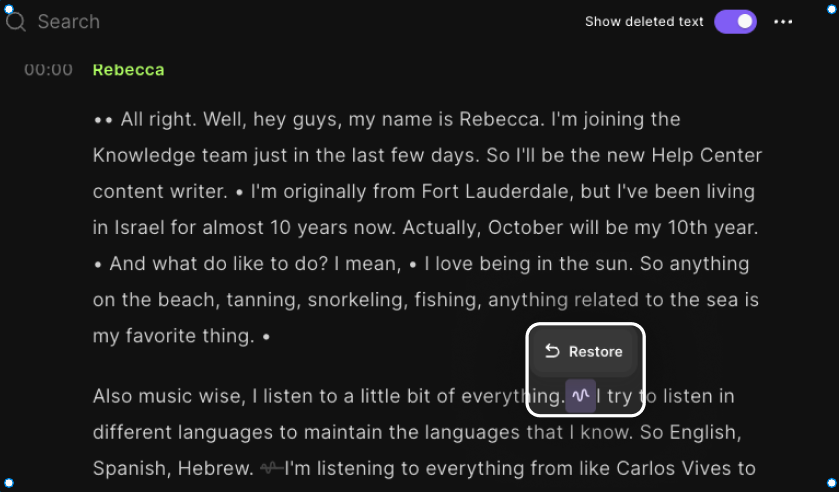Viewport: 839px width, 492px height.
Task: Select the gap dot before "And what do"
Action: pyautogui.click(x=97, y=264)
